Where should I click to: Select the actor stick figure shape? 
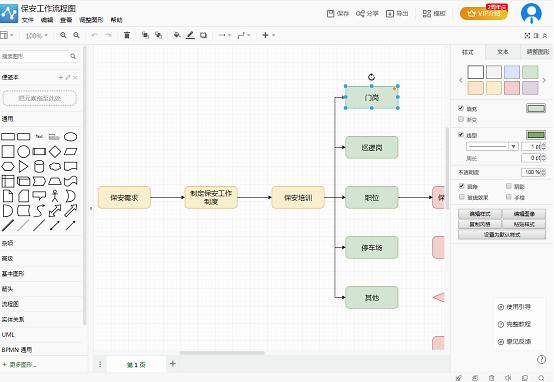coord(55,196)
